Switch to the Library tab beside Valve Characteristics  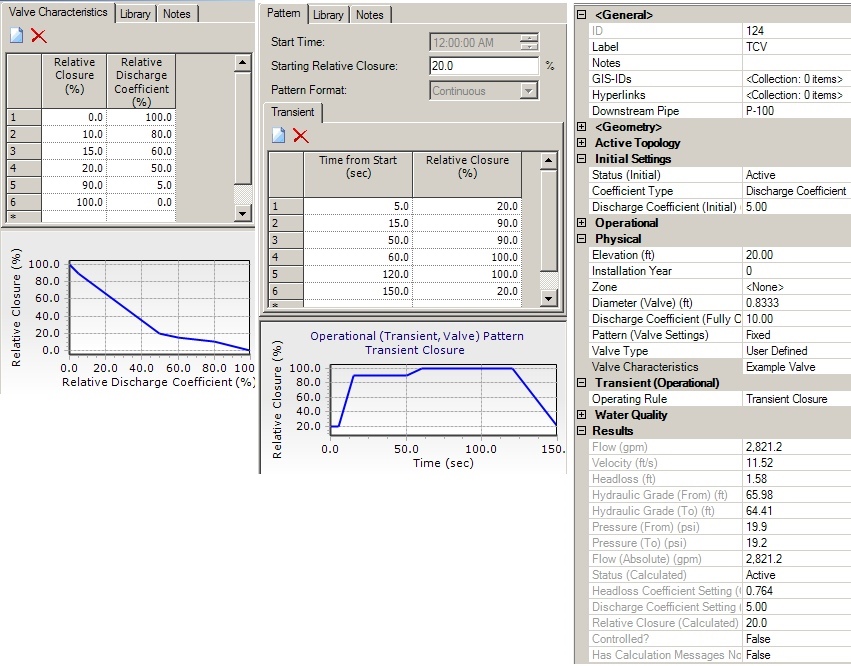coord(135,14)
